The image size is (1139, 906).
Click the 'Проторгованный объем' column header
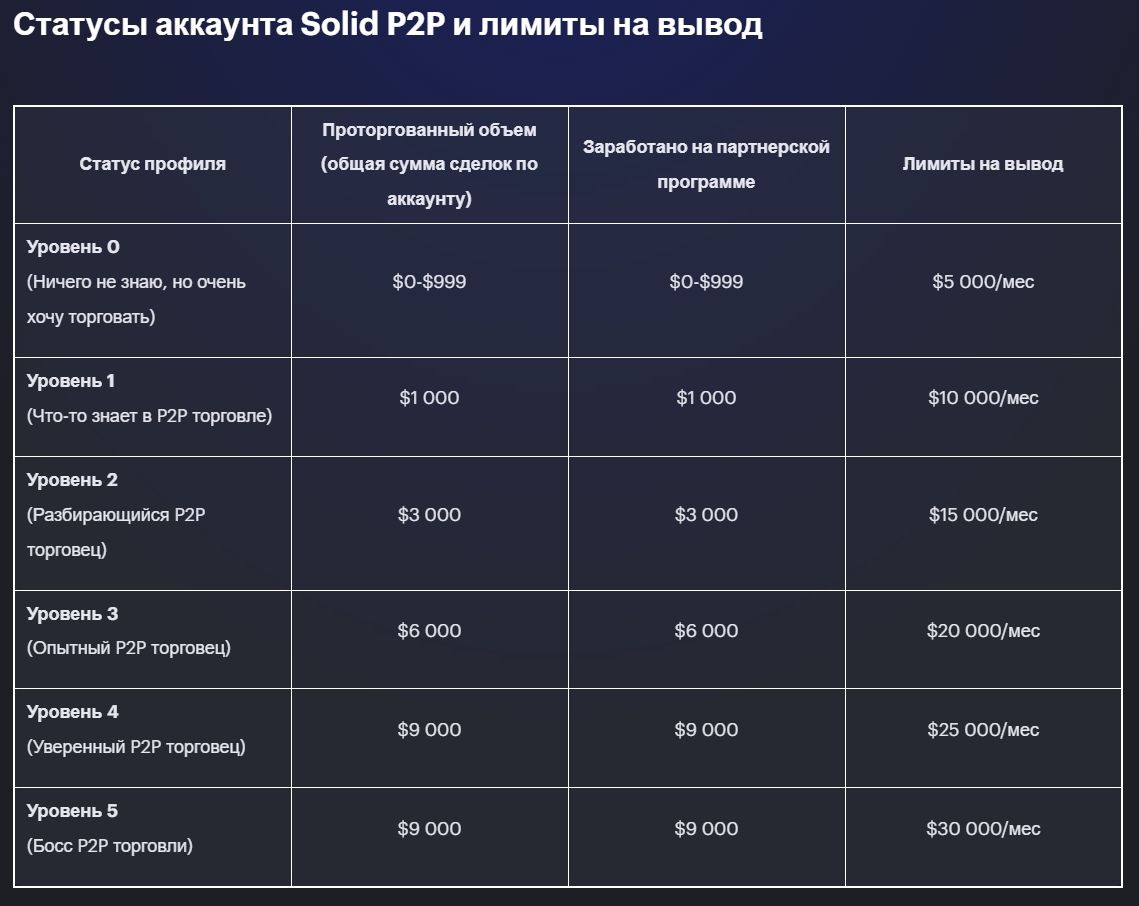pyautogui.click(x=429, y=164)
